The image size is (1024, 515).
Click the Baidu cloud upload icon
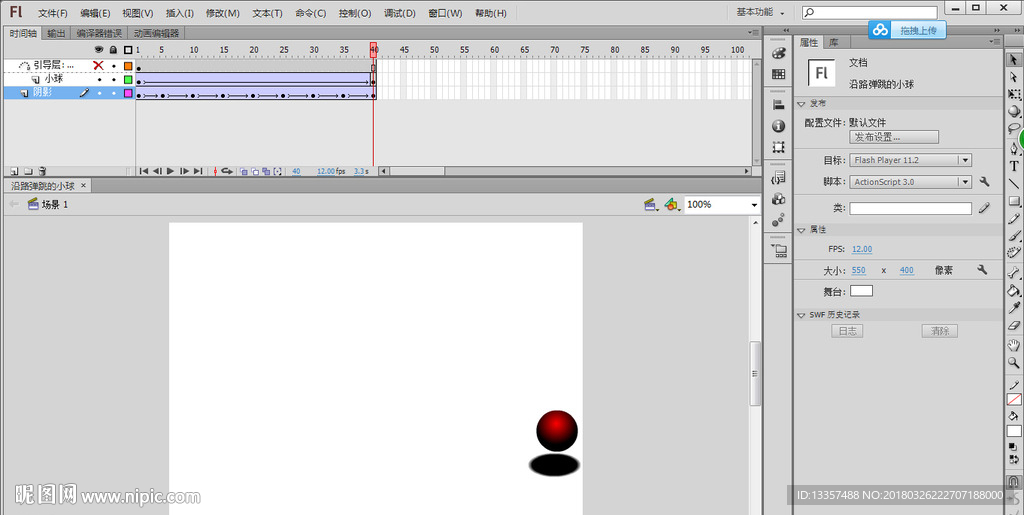pos(882,29)
